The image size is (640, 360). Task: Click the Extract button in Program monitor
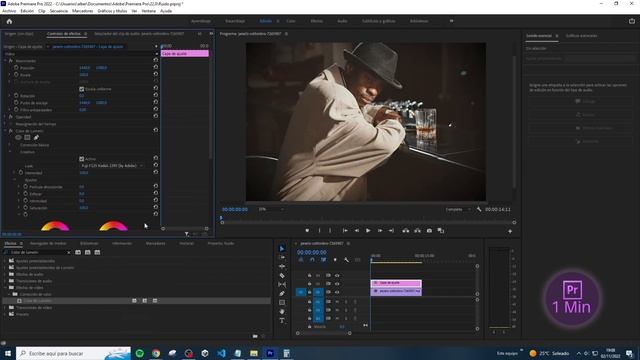point(417,231)
